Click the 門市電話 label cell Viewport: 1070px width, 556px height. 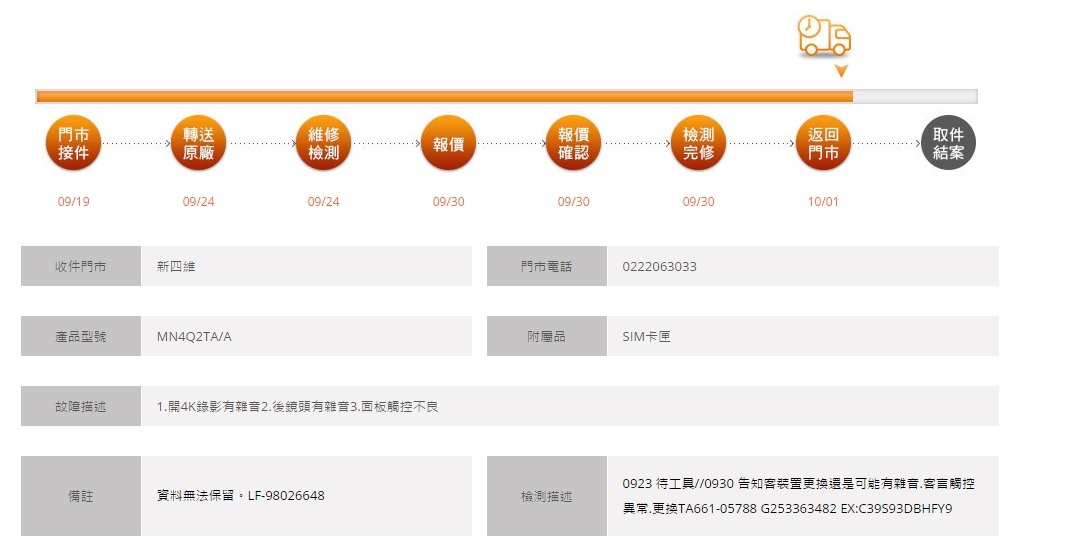(547, 266)
